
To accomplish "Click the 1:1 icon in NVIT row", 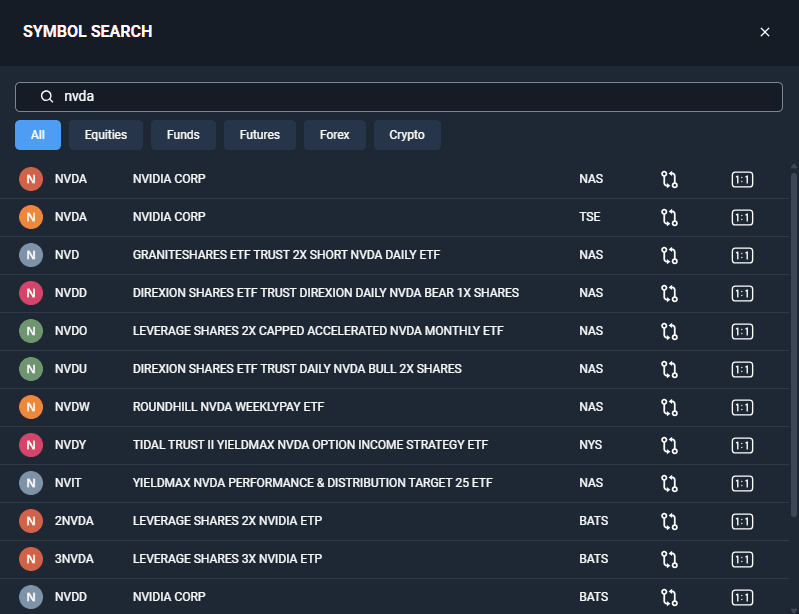I will click(x=742, y=484).
